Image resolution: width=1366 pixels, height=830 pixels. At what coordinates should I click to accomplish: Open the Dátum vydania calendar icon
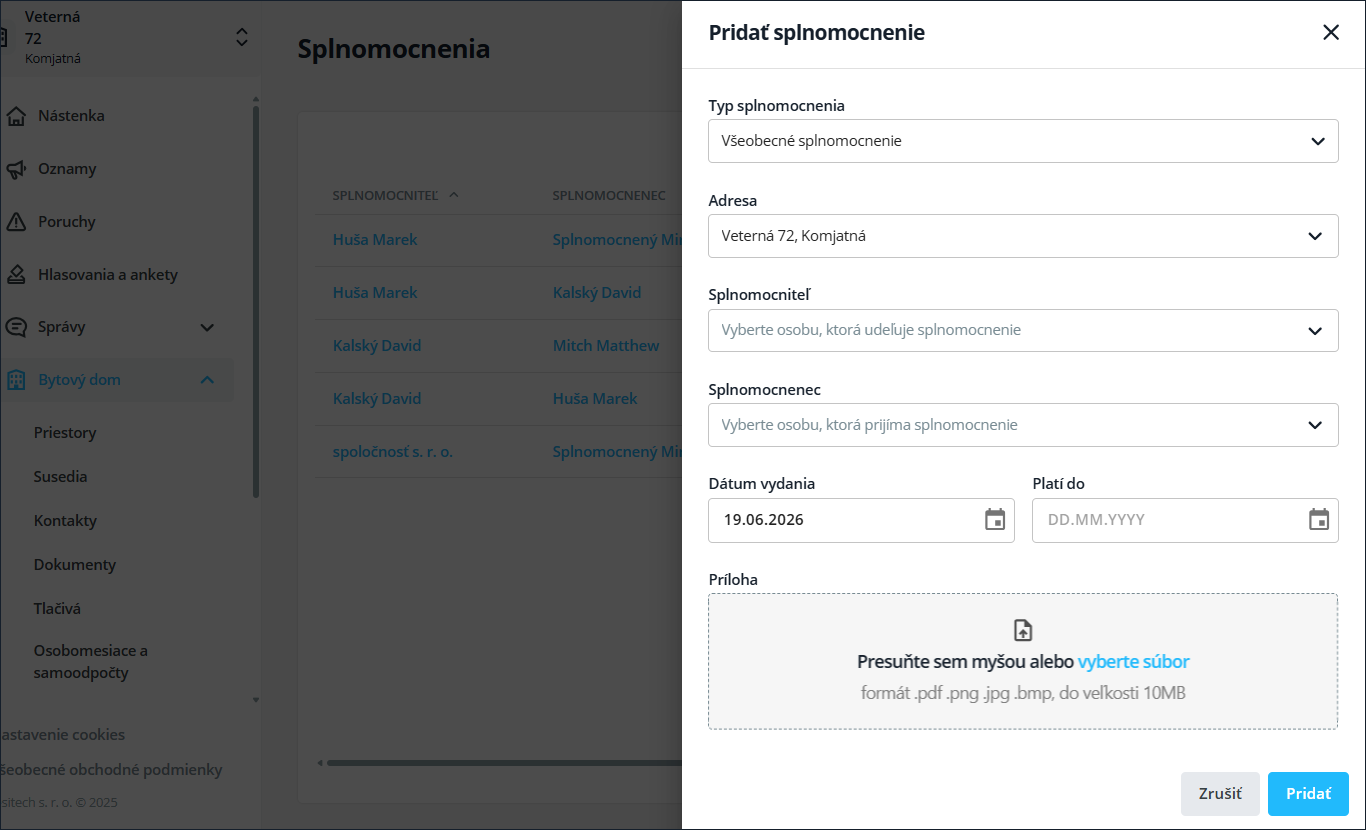(995, 520)
